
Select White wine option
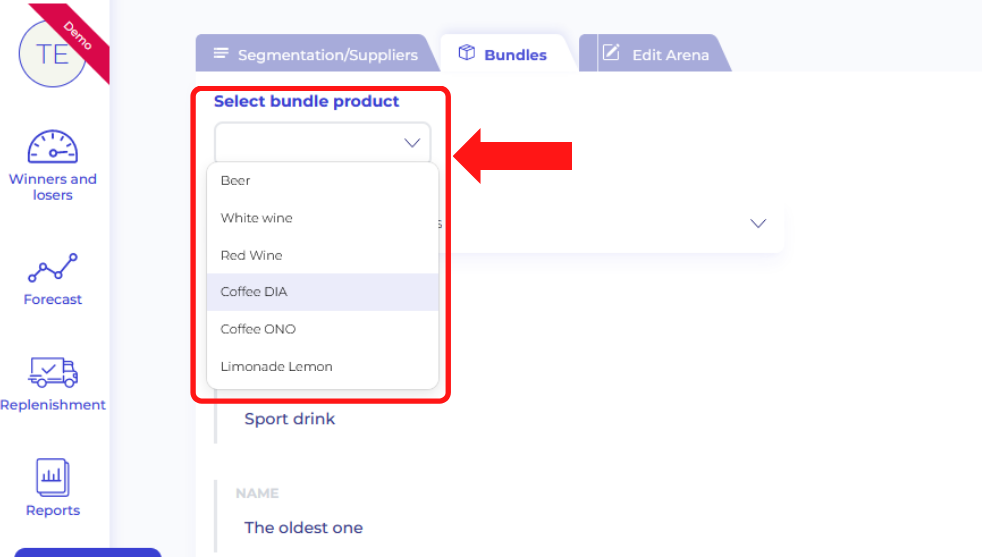pos(257,218)
